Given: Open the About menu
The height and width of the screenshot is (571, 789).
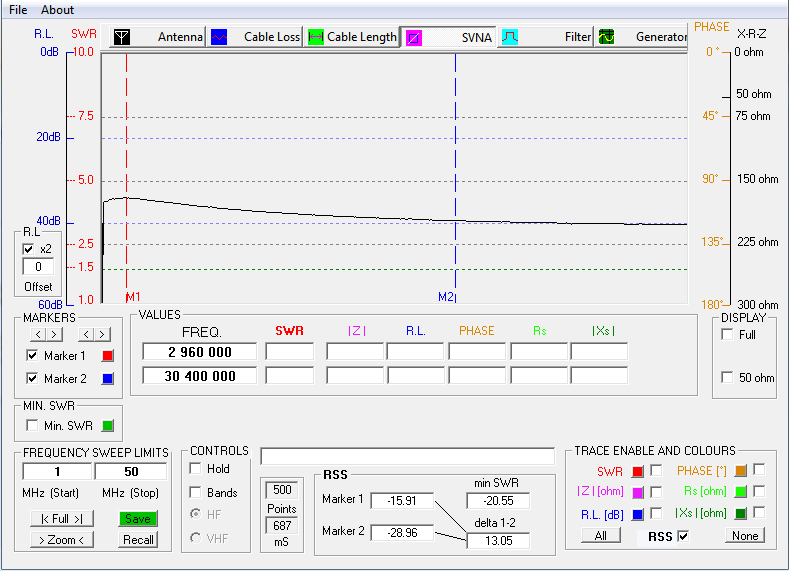Looking at the screenshot, I should tap(57, 9).
